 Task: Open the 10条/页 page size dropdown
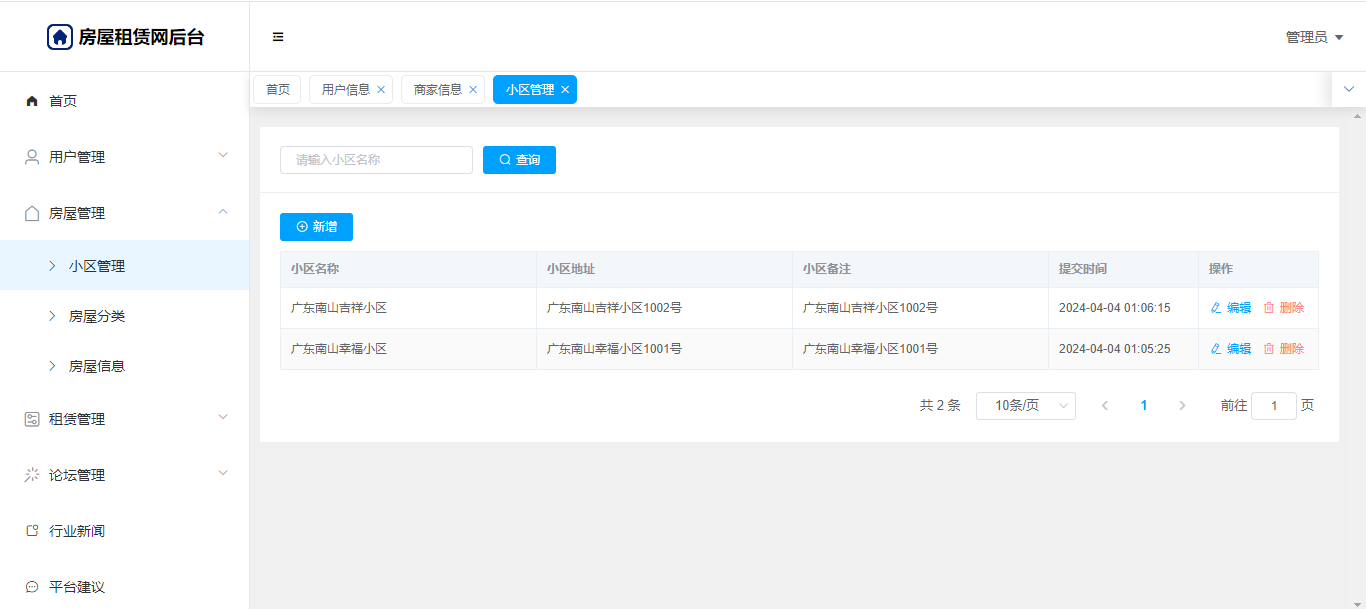click(x=1025, y=406)
